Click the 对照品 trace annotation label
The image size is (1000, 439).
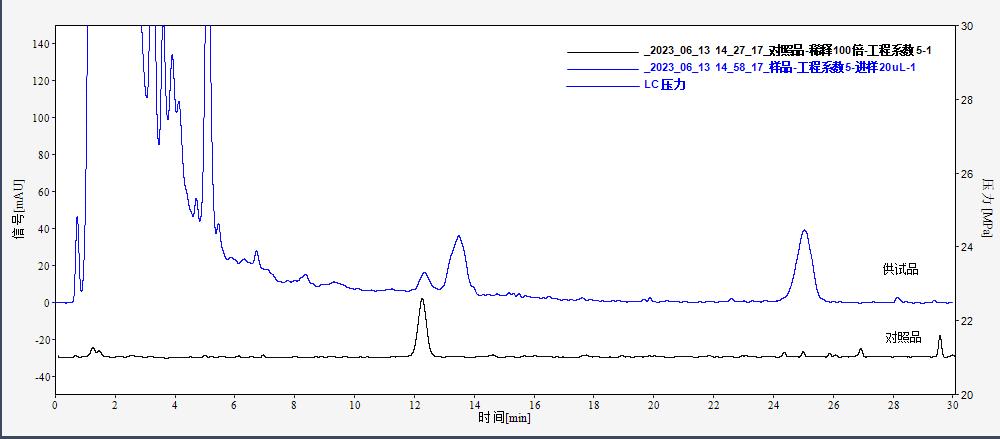coord(903,338)
